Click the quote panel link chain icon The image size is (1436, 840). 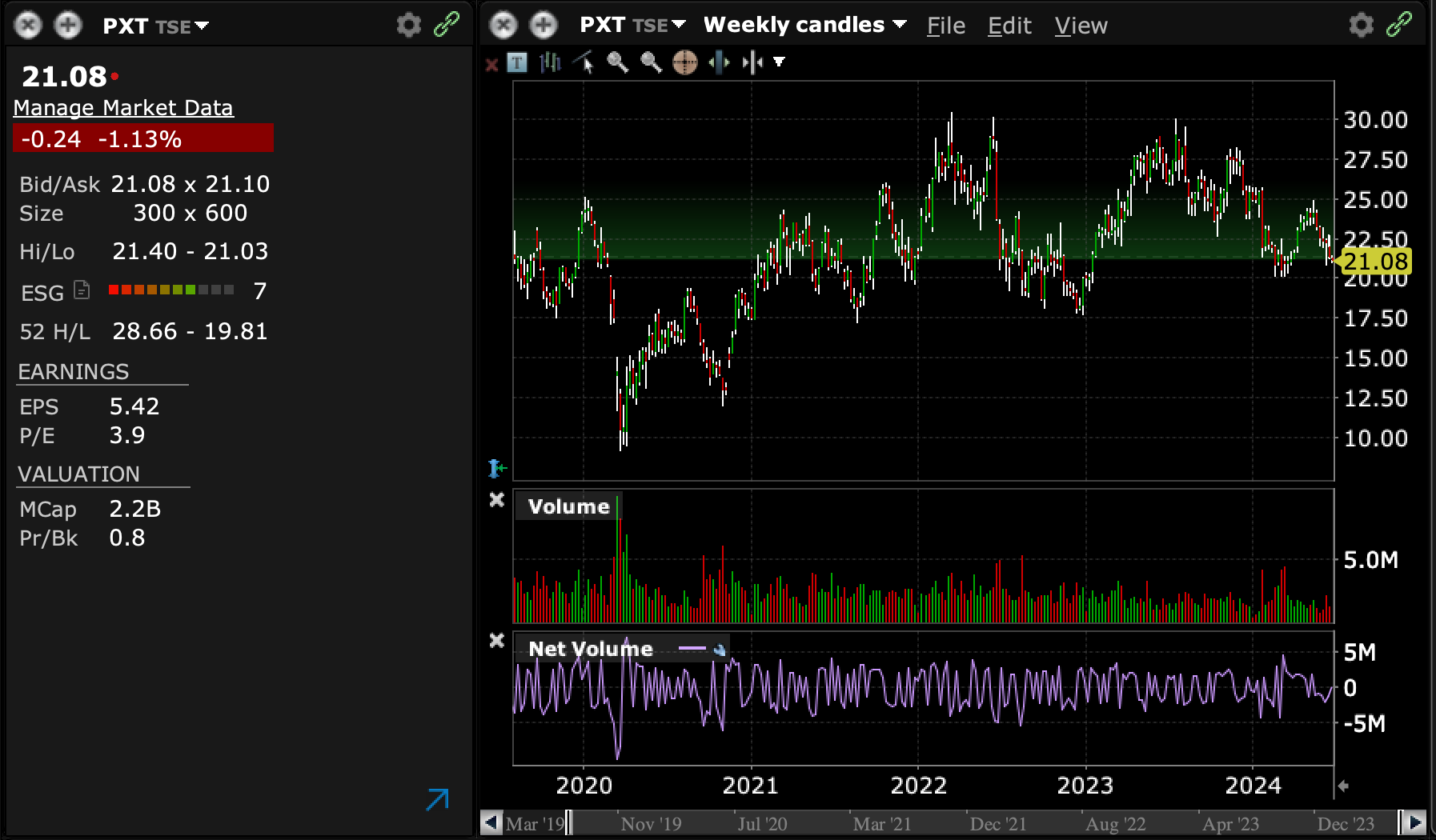(447, 25)
